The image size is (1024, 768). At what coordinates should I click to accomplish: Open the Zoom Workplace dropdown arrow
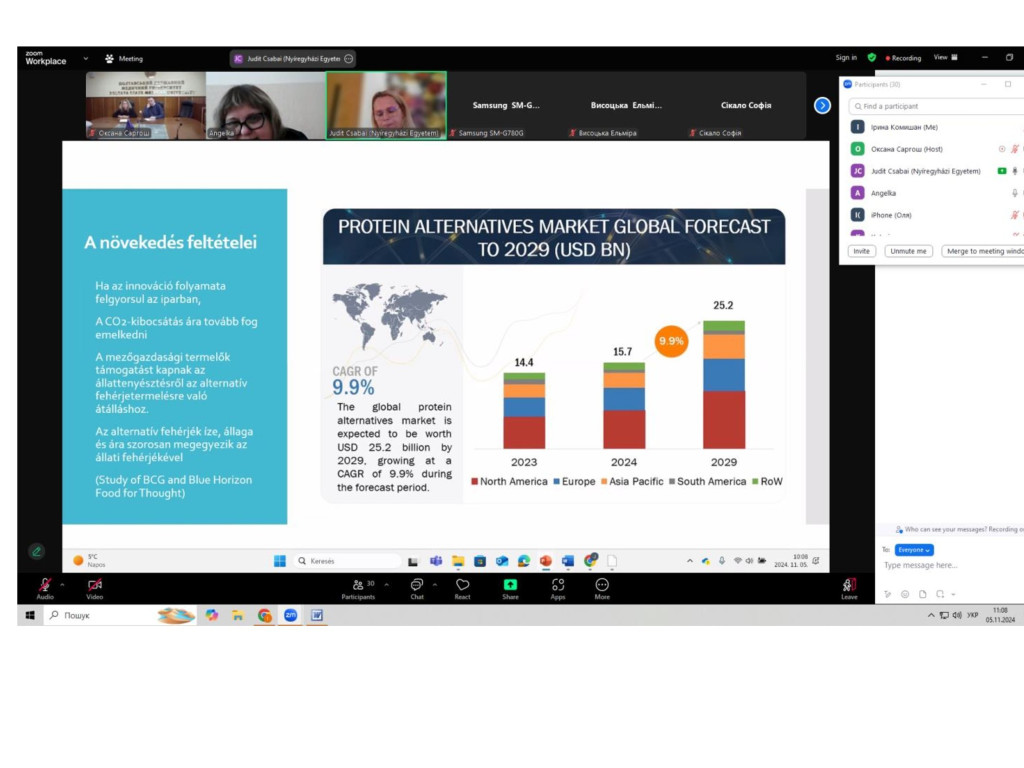(x=86, y=58)
